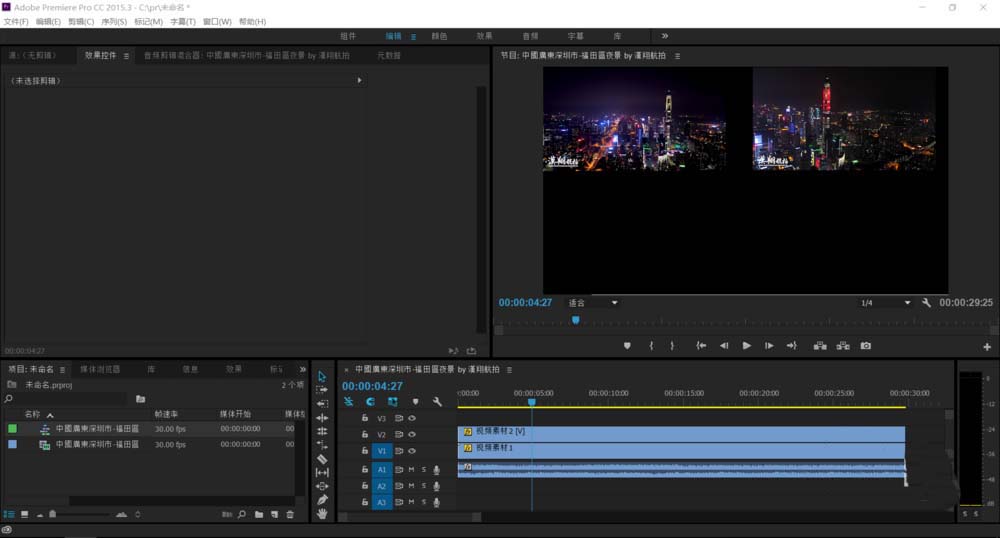Viewport: 1000px width, 538px height.
Task: Click the trash icon in project panel
Action: [x=290, y=514]
